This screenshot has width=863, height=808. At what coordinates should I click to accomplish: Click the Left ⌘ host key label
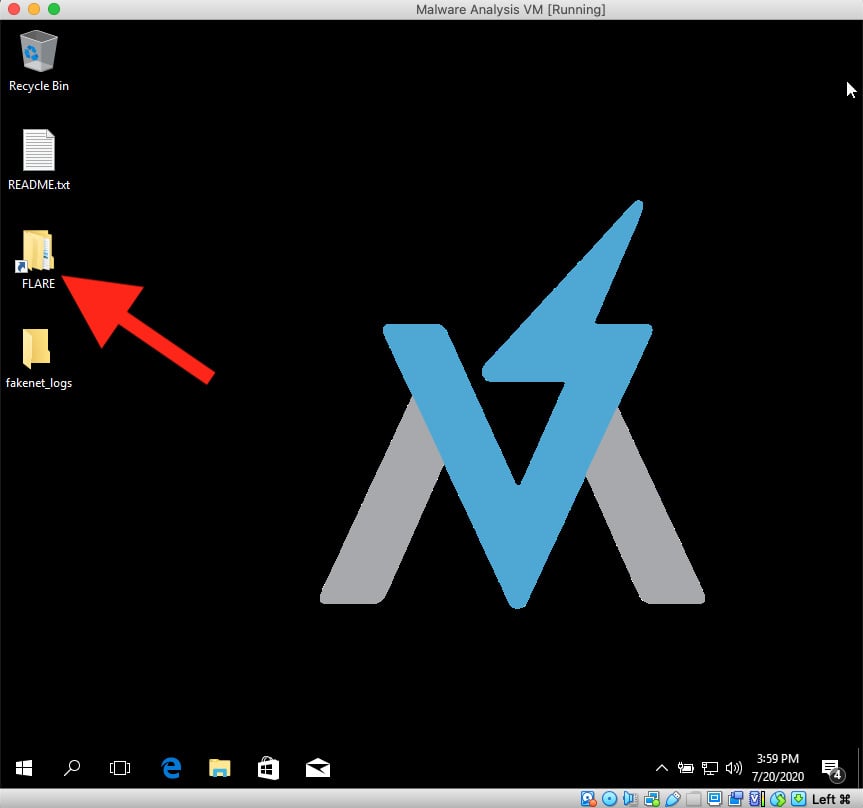click(832, 799)
